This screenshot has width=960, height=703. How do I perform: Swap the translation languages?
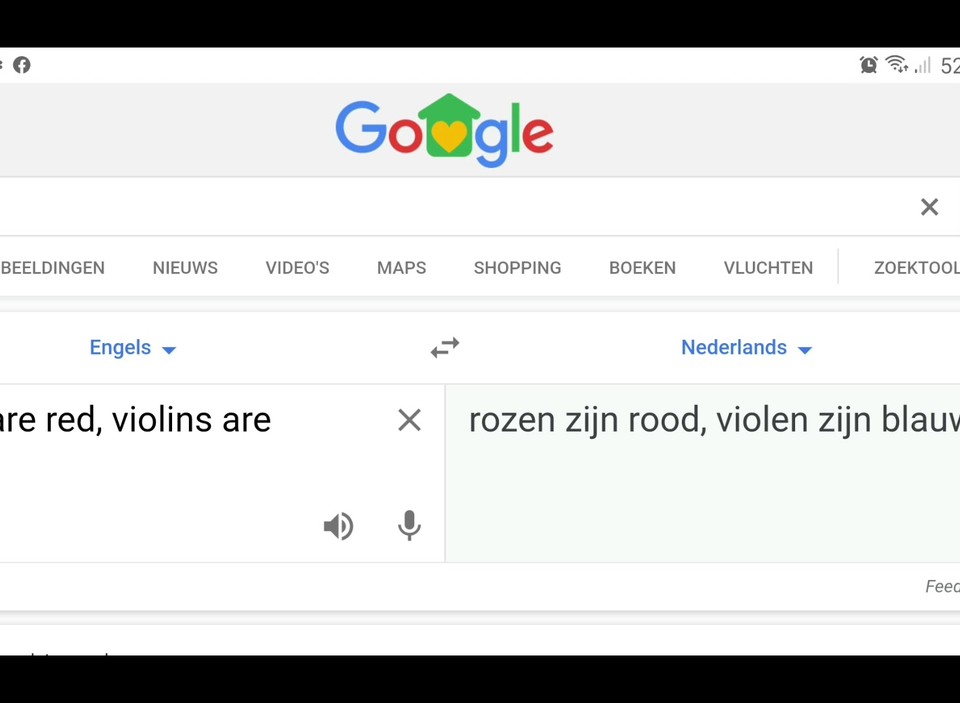click(x=444, y=347)
